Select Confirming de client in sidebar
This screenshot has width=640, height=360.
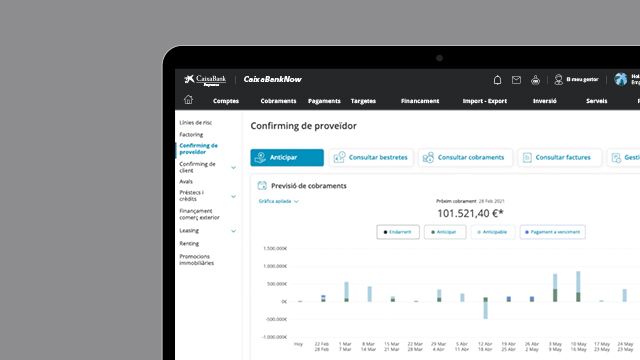pyautogui.click(x=197, y=167)
